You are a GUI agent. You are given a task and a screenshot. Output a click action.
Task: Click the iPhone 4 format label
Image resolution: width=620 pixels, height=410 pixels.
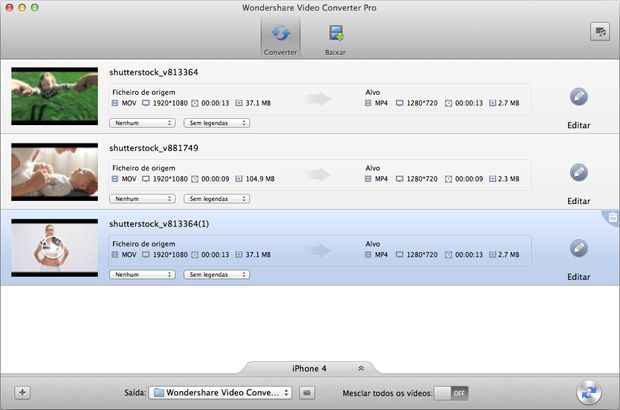click(x=309, y=368)
